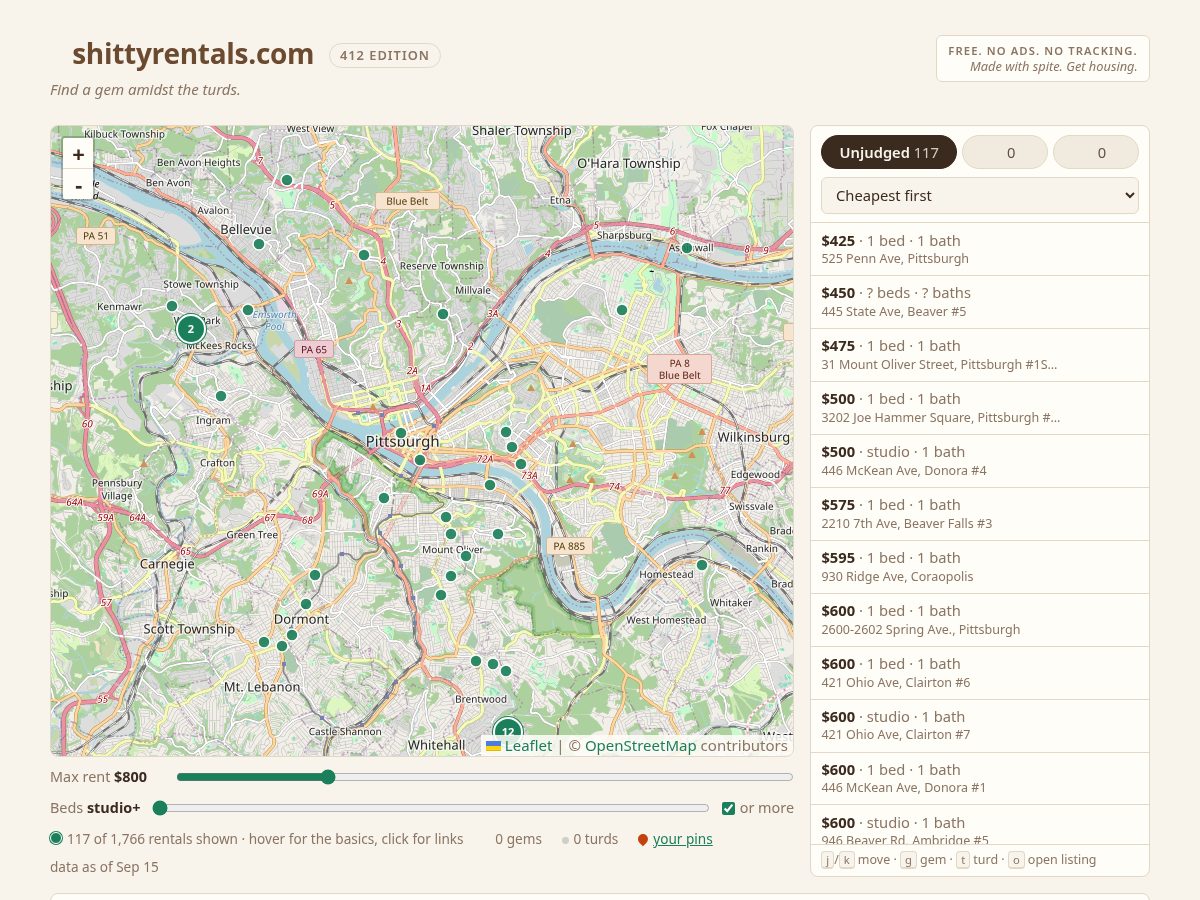Open the cluster marker labeled 2 near McKees Rocks

pos(191,329)
